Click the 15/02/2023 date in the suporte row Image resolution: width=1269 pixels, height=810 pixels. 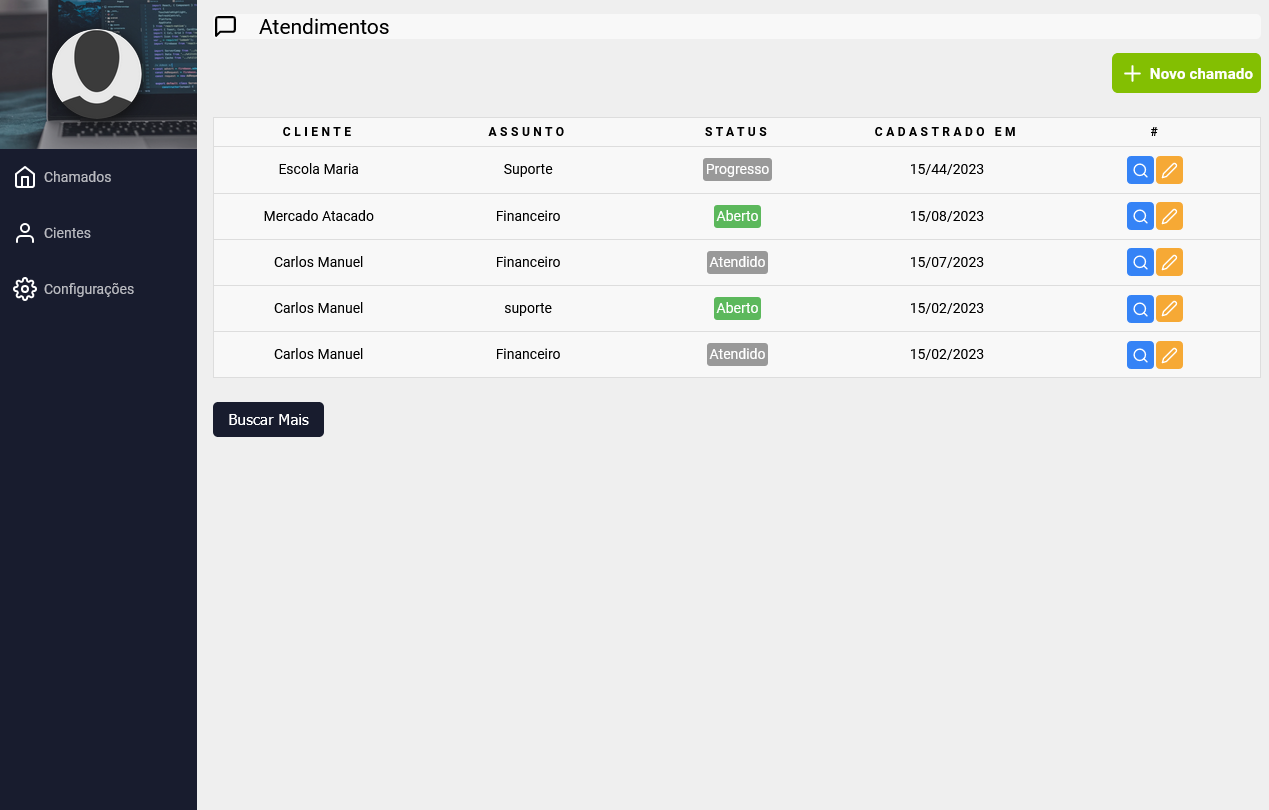(946, 308)
